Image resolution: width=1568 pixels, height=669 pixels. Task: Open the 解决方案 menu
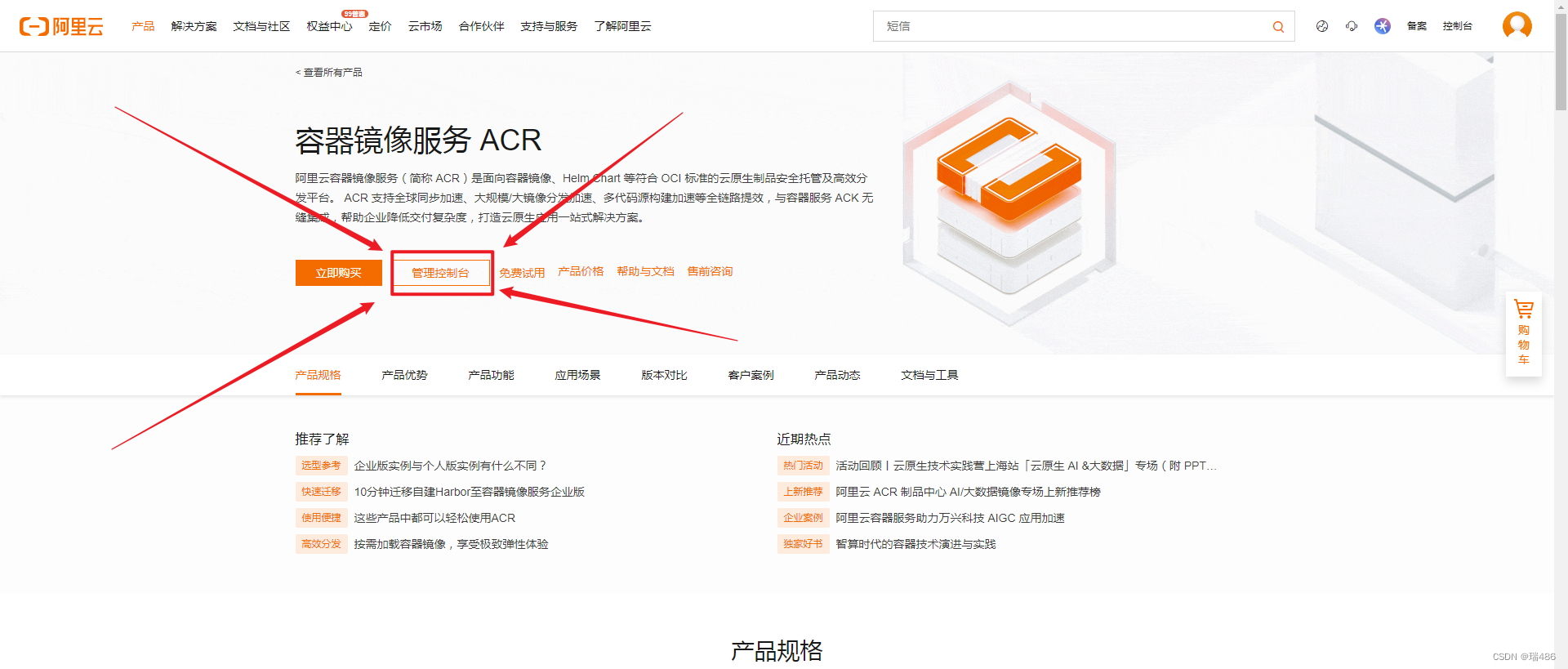pos(194,26)
